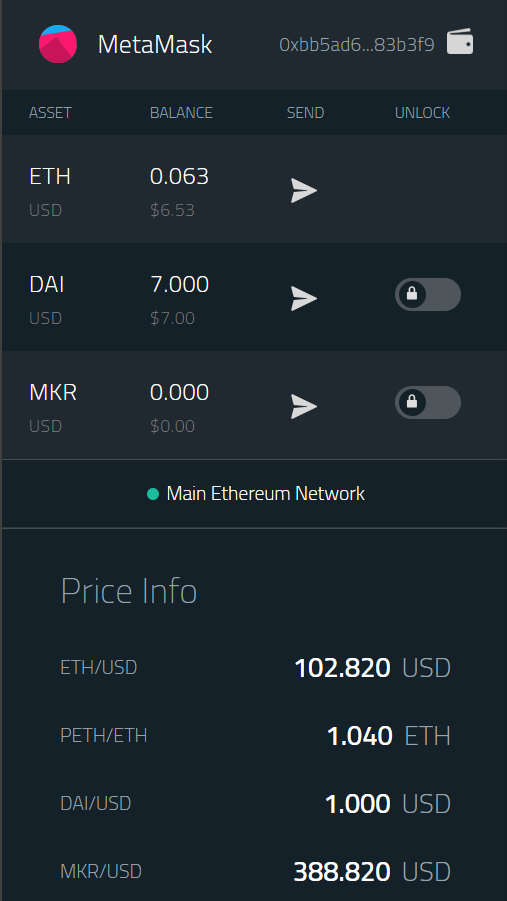The width and height of the screenshot is (507, 901).
Task: Select the ETH/USD price row
Action: pos(255,668)
